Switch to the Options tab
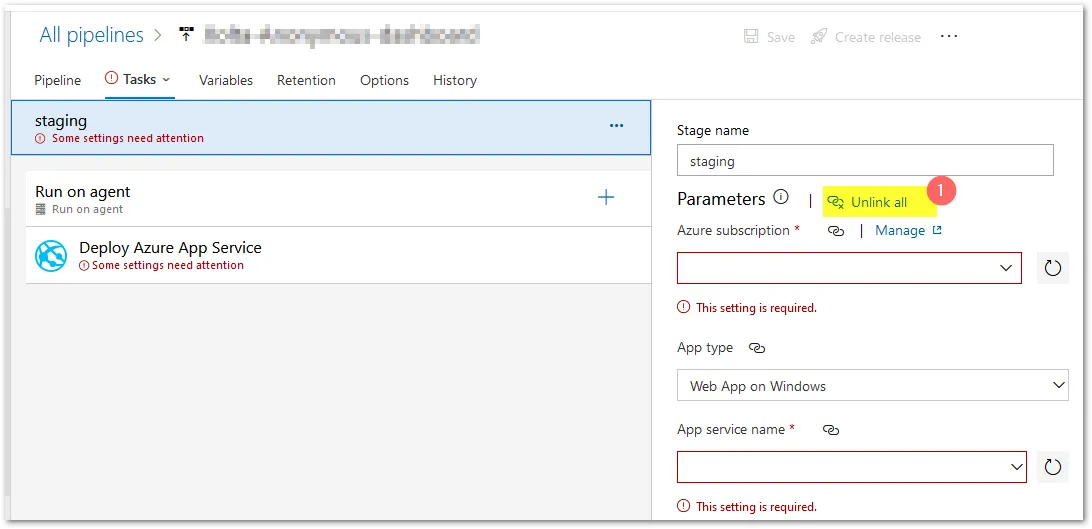Viewport: 1092px width, 529px height. tap(384, 80)
